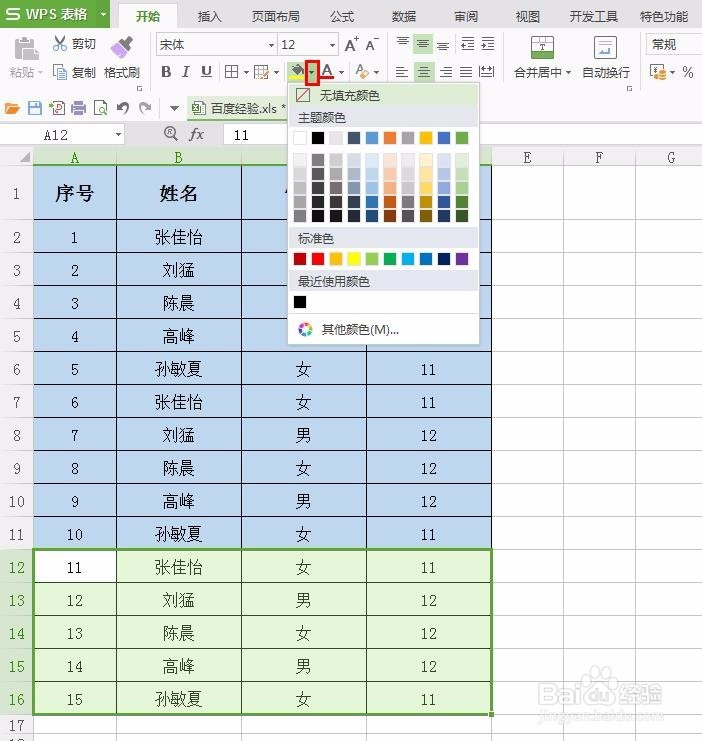Open 其他颜色(M)... dialog
This screenshot has height=741, width=702.
coord(383,329)
